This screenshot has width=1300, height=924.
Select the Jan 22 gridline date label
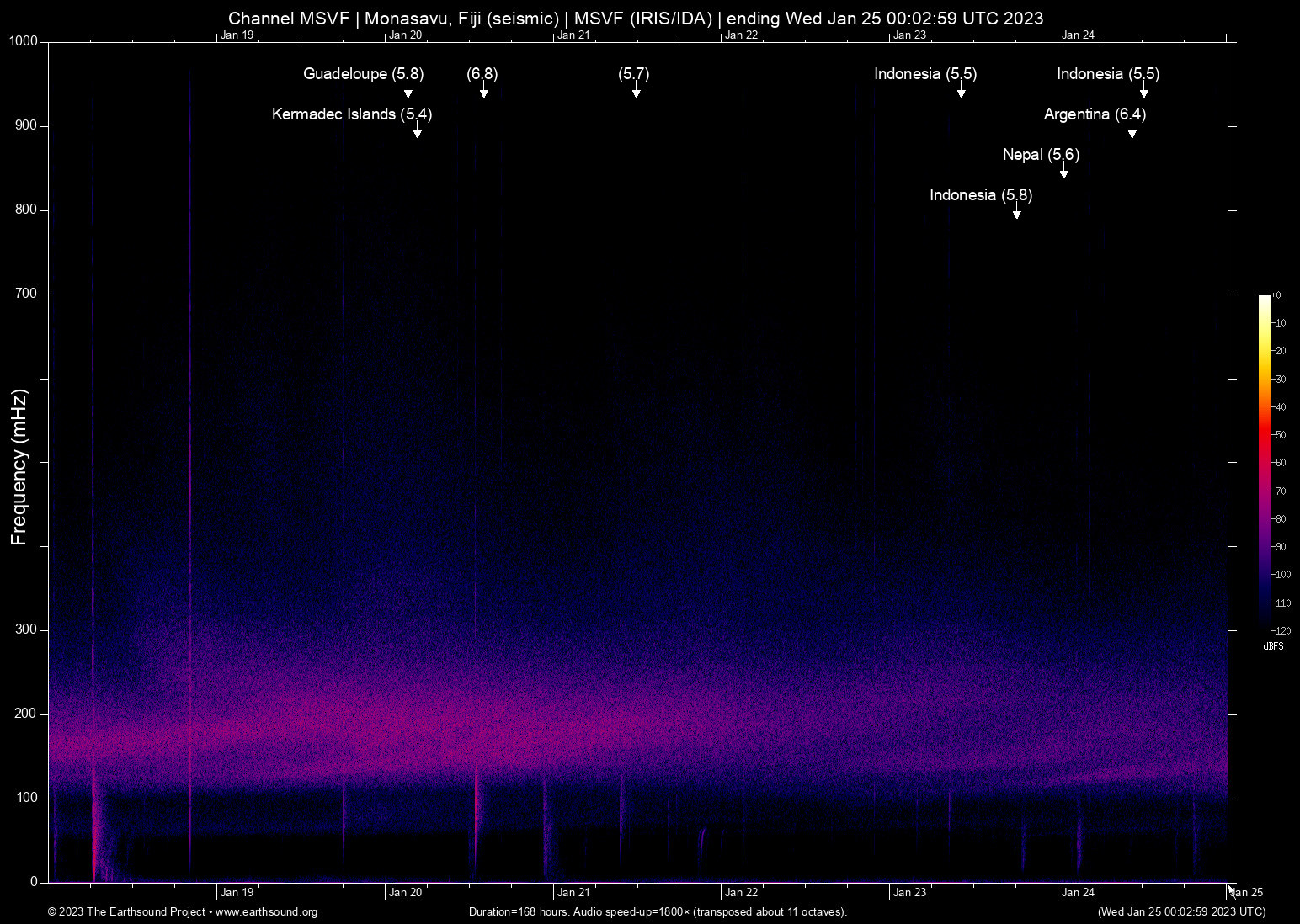pyautogui.click(x=742, y=35)
